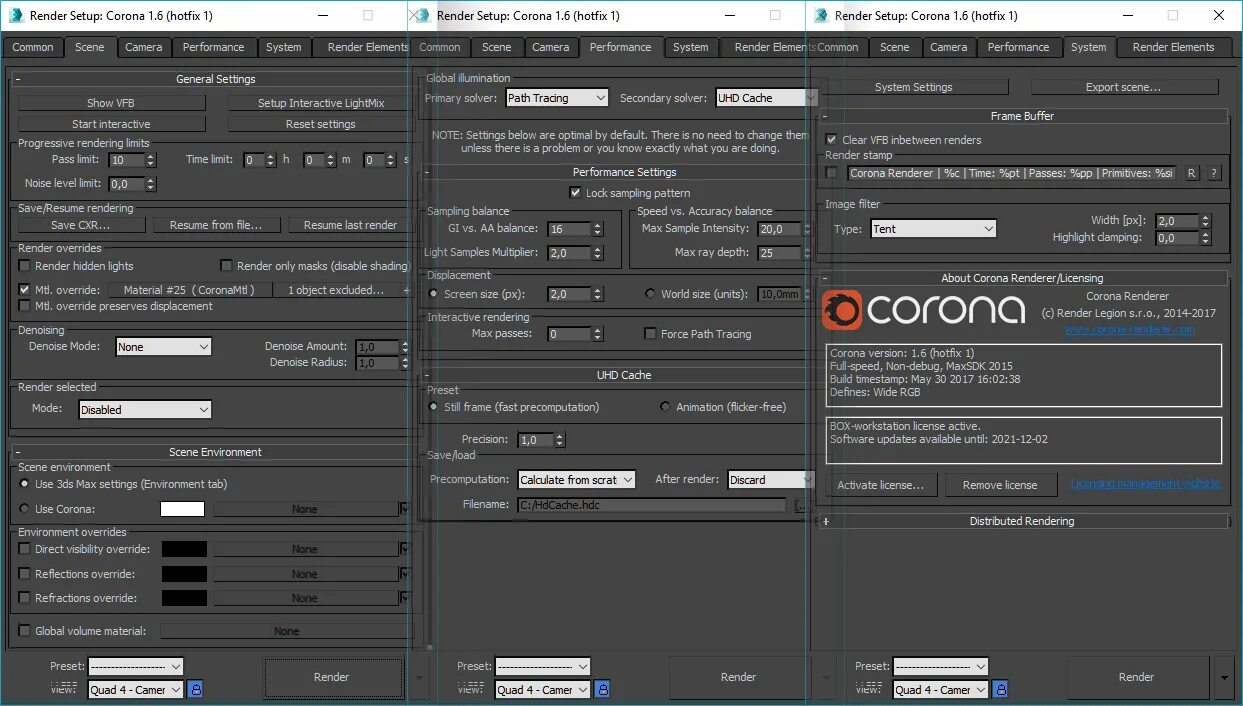The height and width of the screenshot is (706, 1243).
Task: Click Resume last render button
Action: click(x=350, y=225)
